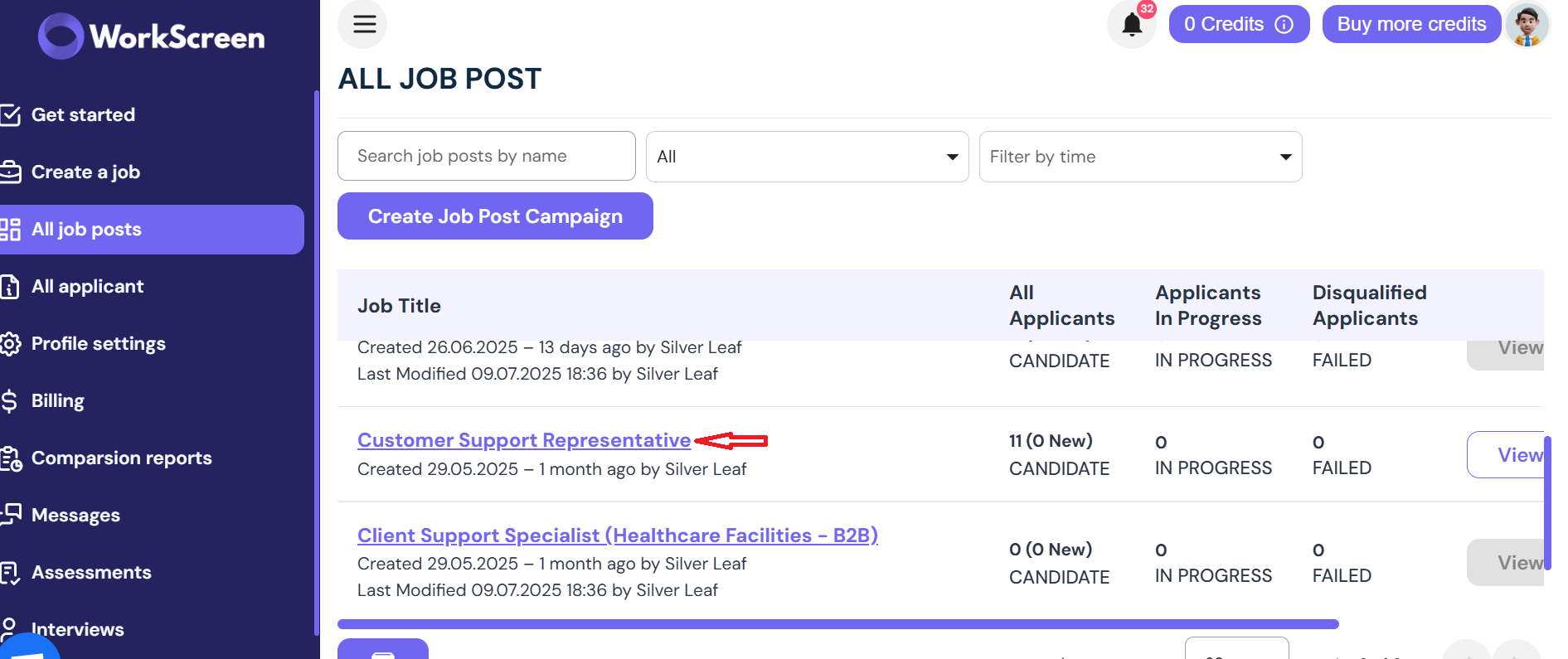This screenshot has height=659, width=1568.
Task: Click View button for Customer Support Representative
Action: pyautogui.click(x=1506, y=455)
